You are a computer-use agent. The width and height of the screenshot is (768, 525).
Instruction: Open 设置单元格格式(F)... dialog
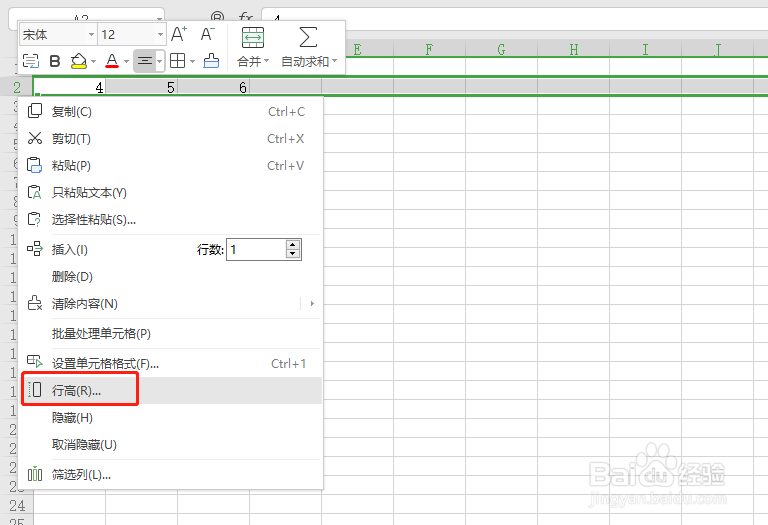pos(170,363)
